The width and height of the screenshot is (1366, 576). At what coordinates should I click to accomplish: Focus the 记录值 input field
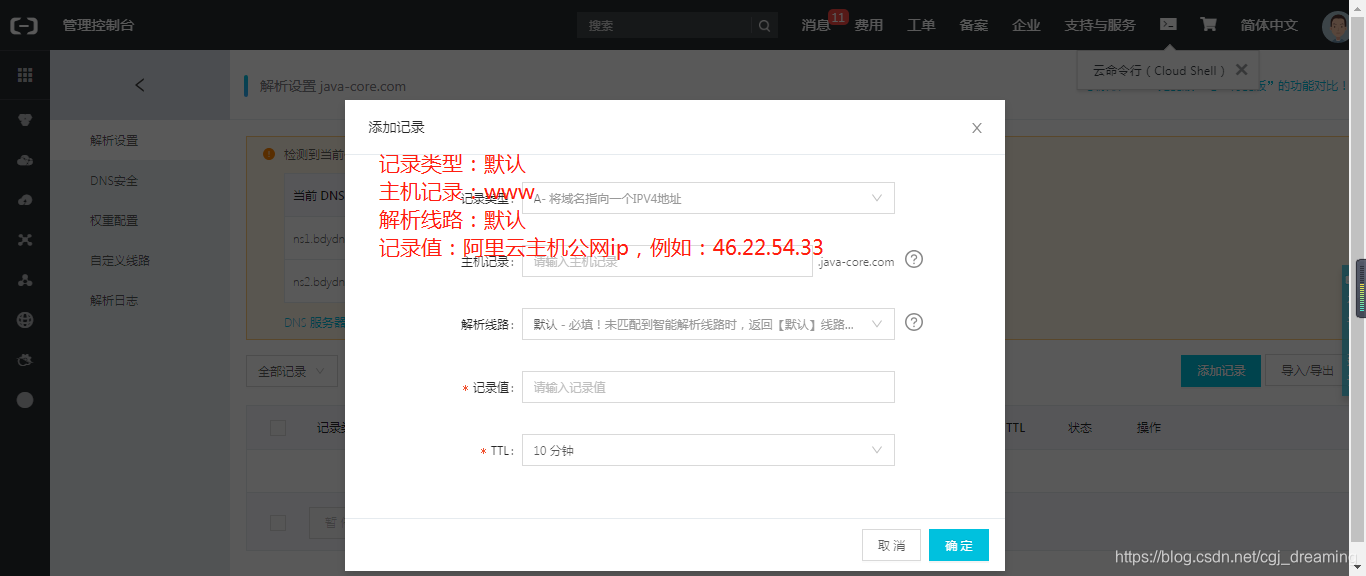click(x=708, y=387)
